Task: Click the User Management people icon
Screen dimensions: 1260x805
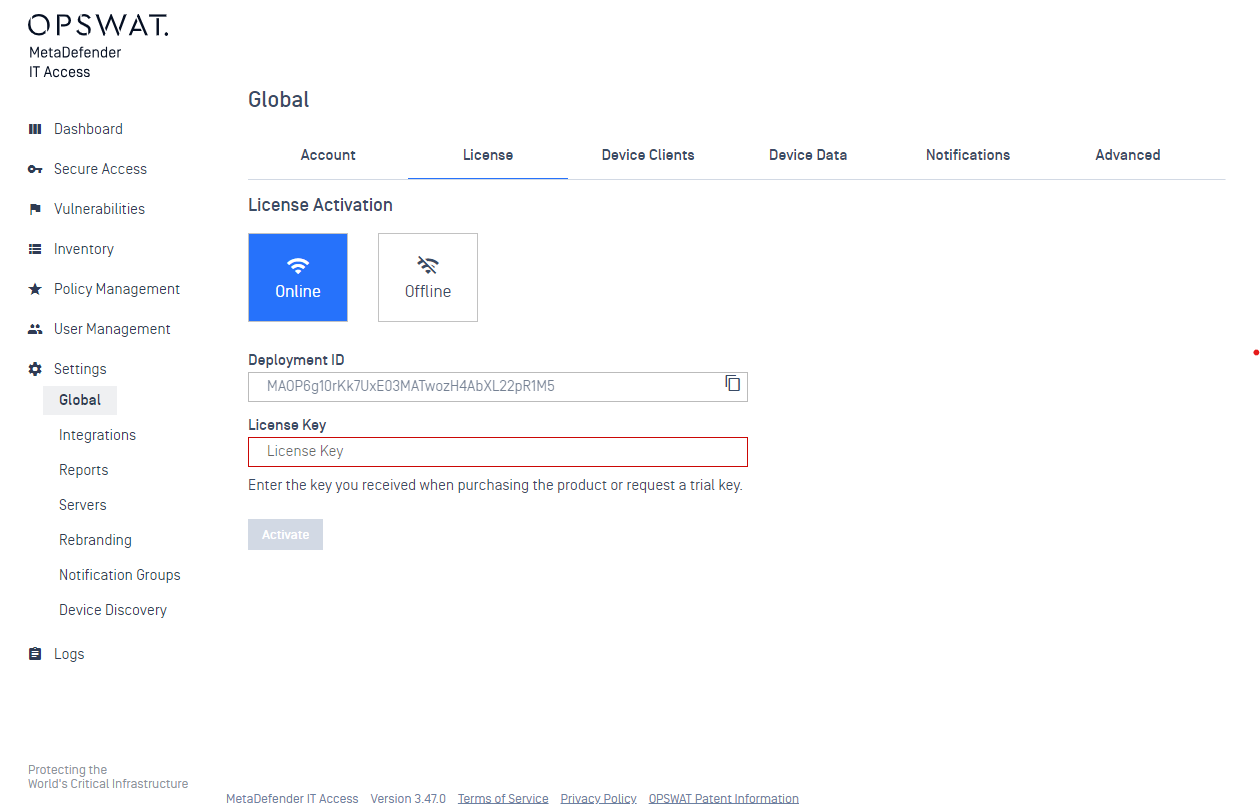Action: 35,329
